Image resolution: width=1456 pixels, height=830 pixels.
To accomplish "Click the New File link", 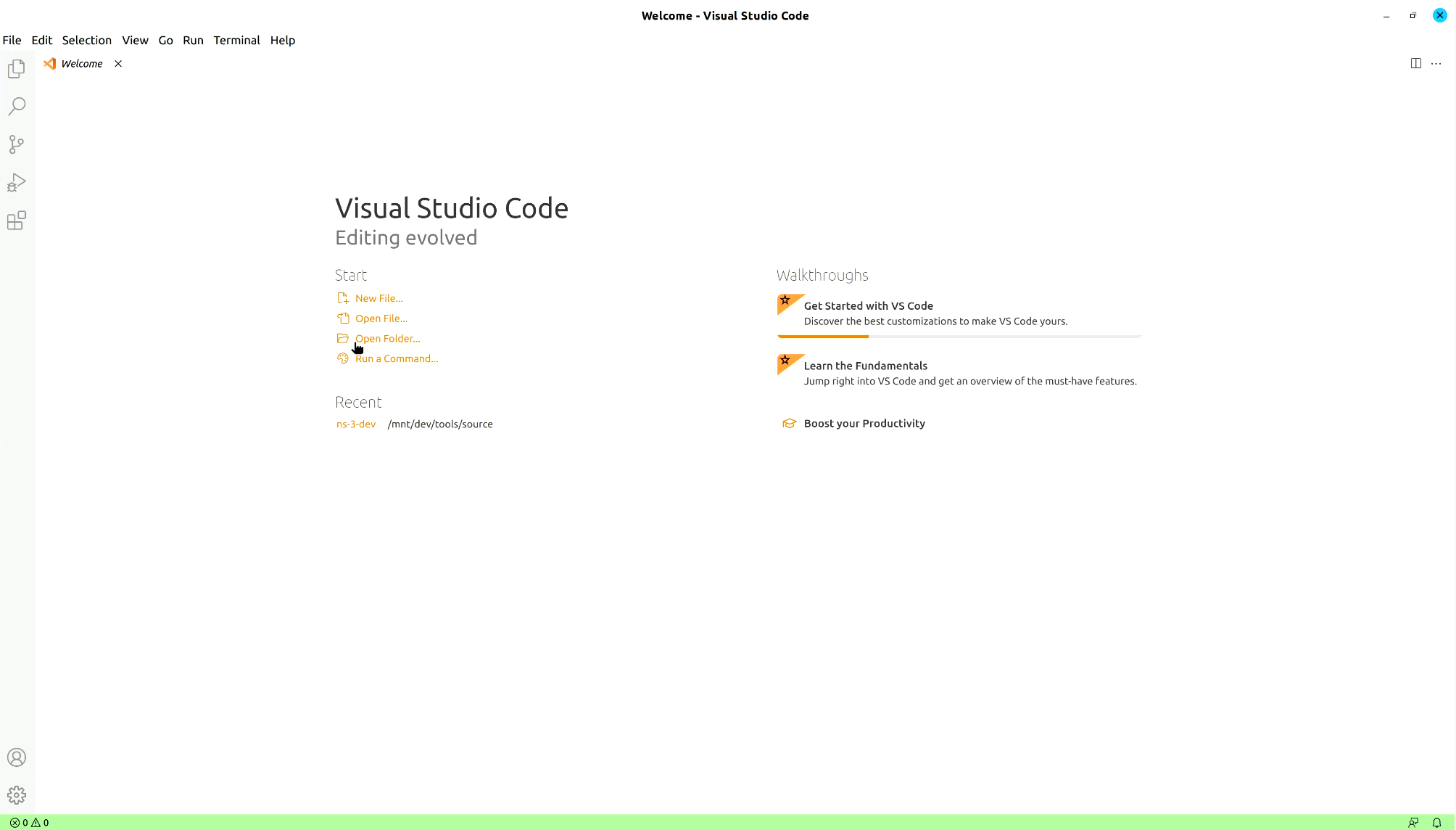I will click(379, 297).
